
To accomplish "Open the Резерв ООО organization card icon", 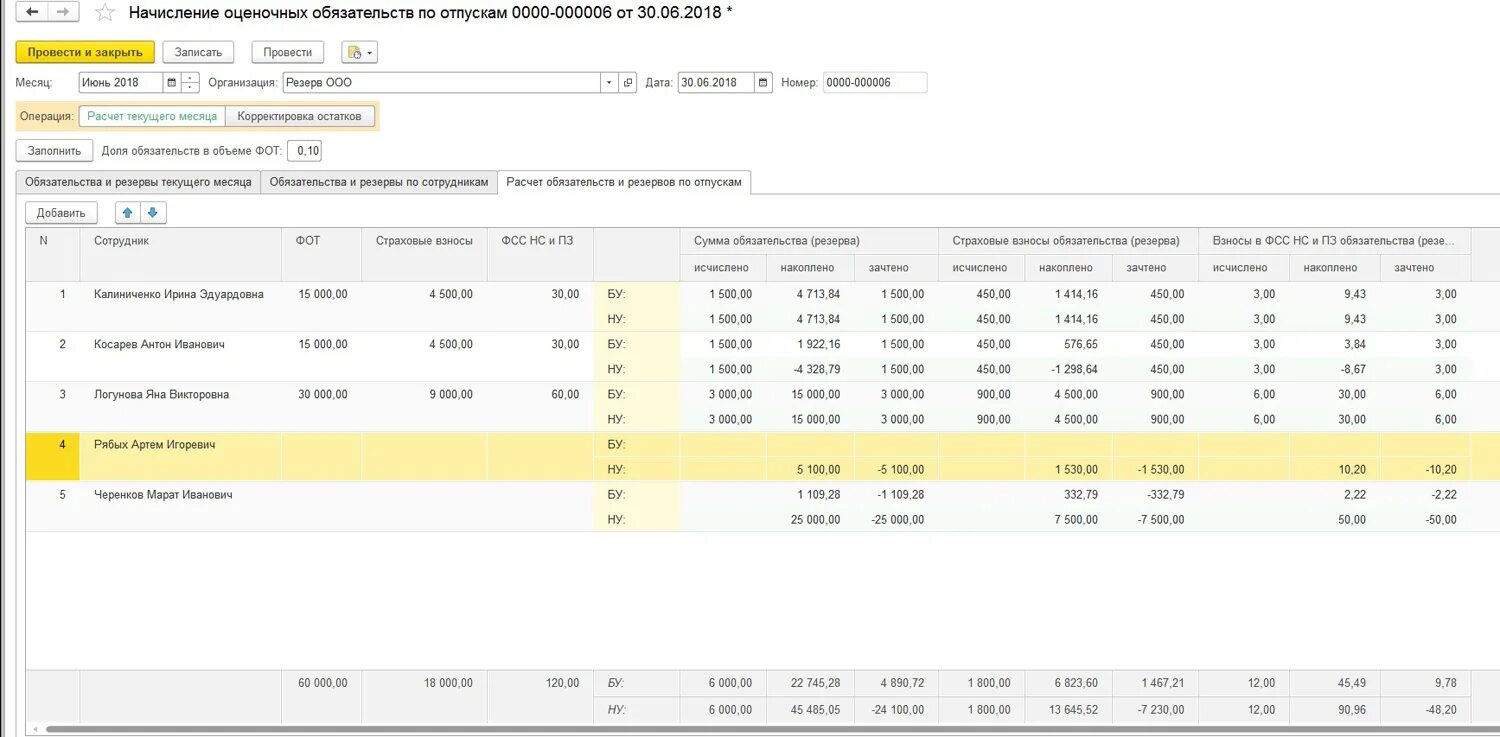I will coord(628,83).
